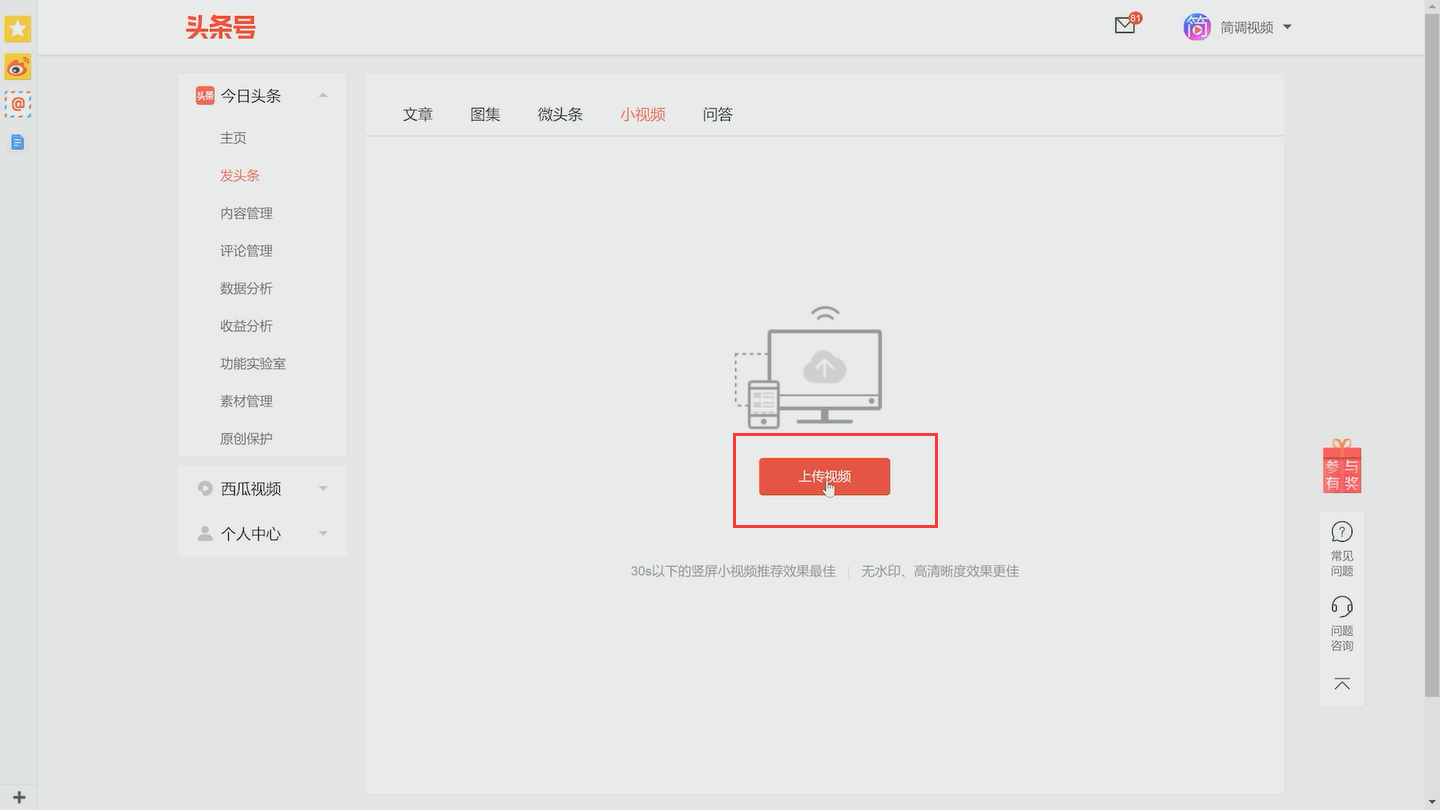The image size is (1440, 810).
Task: Click the 简调视频 profile avatar
Action: tap(1197, 27)
